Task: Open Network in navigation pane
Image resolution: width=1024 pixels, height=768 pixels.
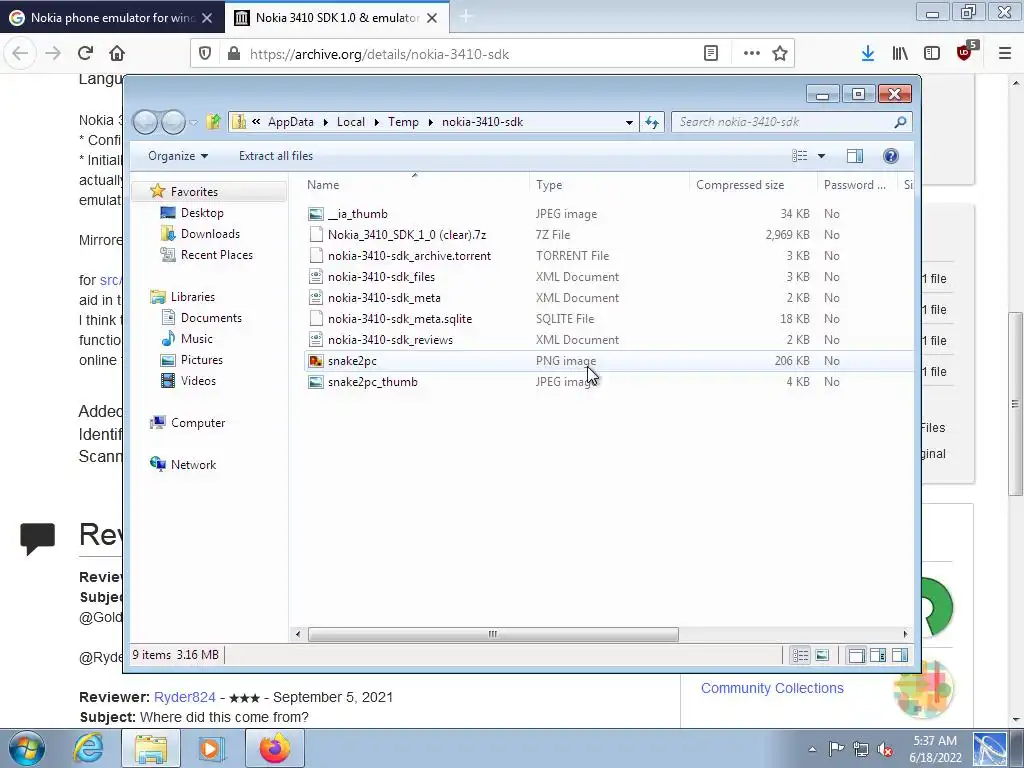Action: [x=193, y=464]
